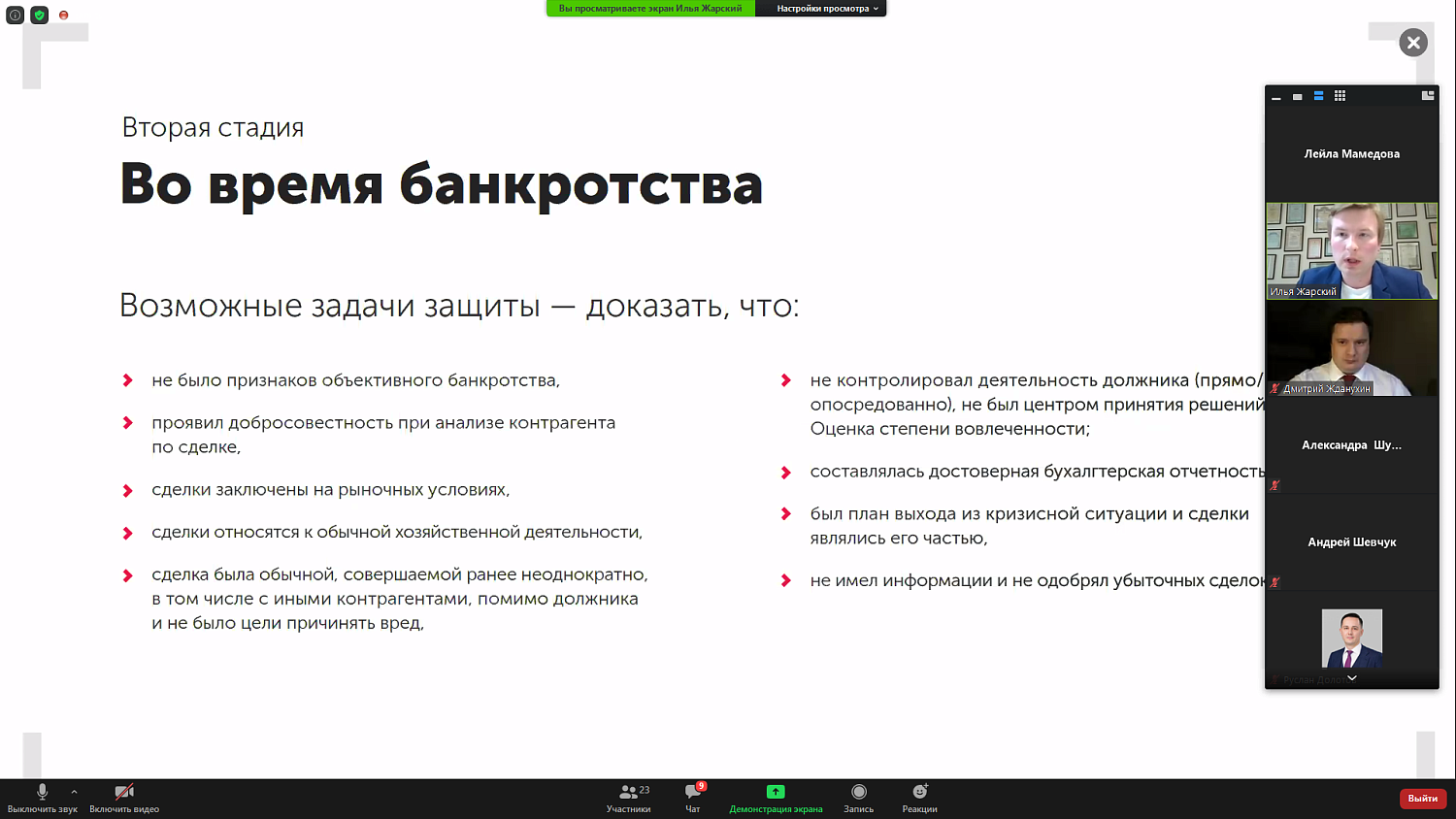Screen dimensions: 1456x819
Task: Hide thumbnail video panel with dash icon
Action: (1276, 96)
